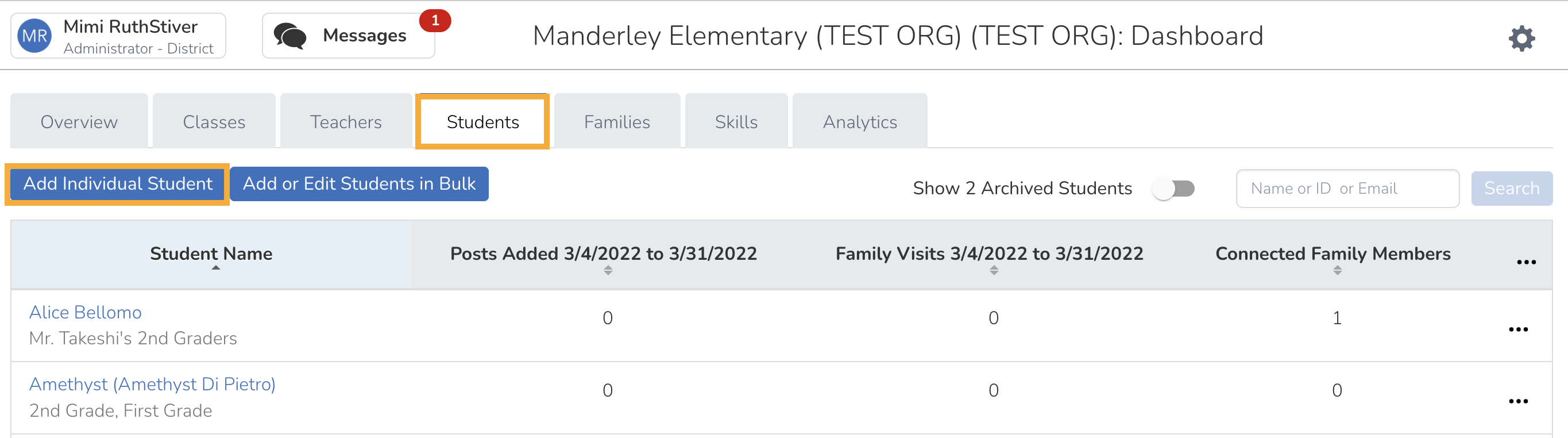
Task: Open the Analytics tab
Action: coord(859,121)
